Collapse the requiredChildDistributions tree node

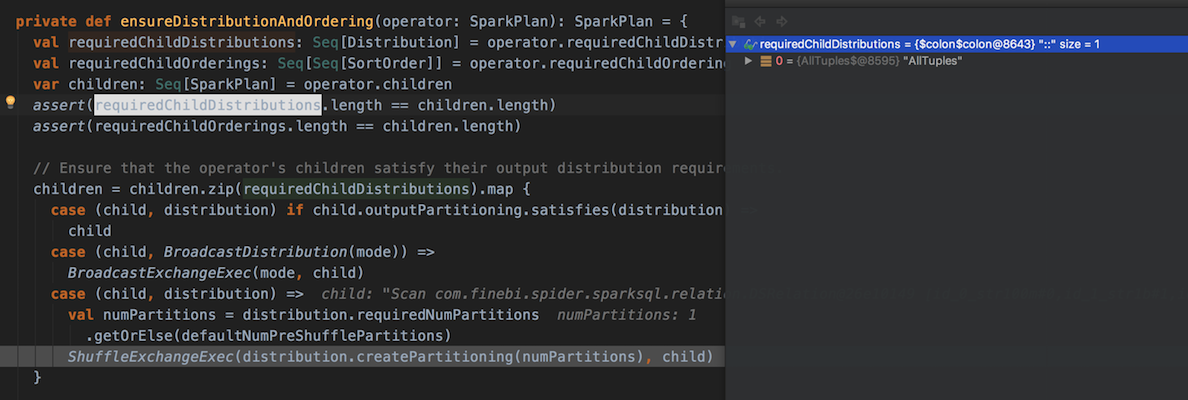tap(733, 44)
